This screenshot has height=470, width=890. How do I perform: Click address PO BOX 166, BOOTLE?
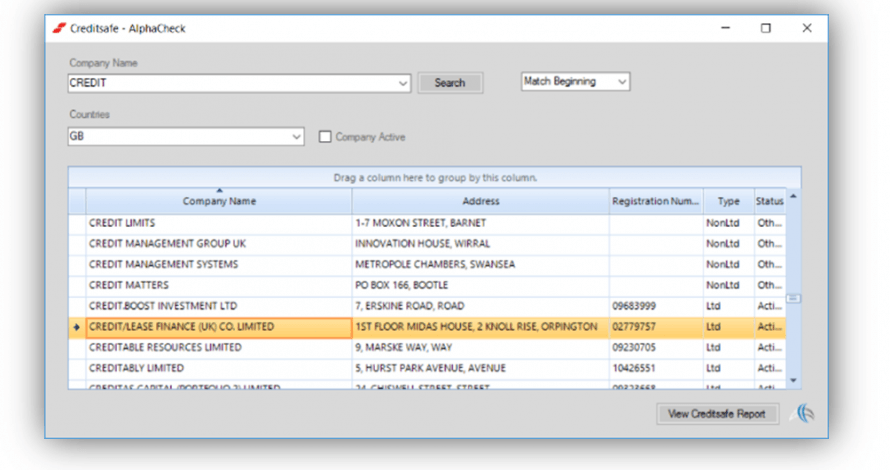(401, 285)
